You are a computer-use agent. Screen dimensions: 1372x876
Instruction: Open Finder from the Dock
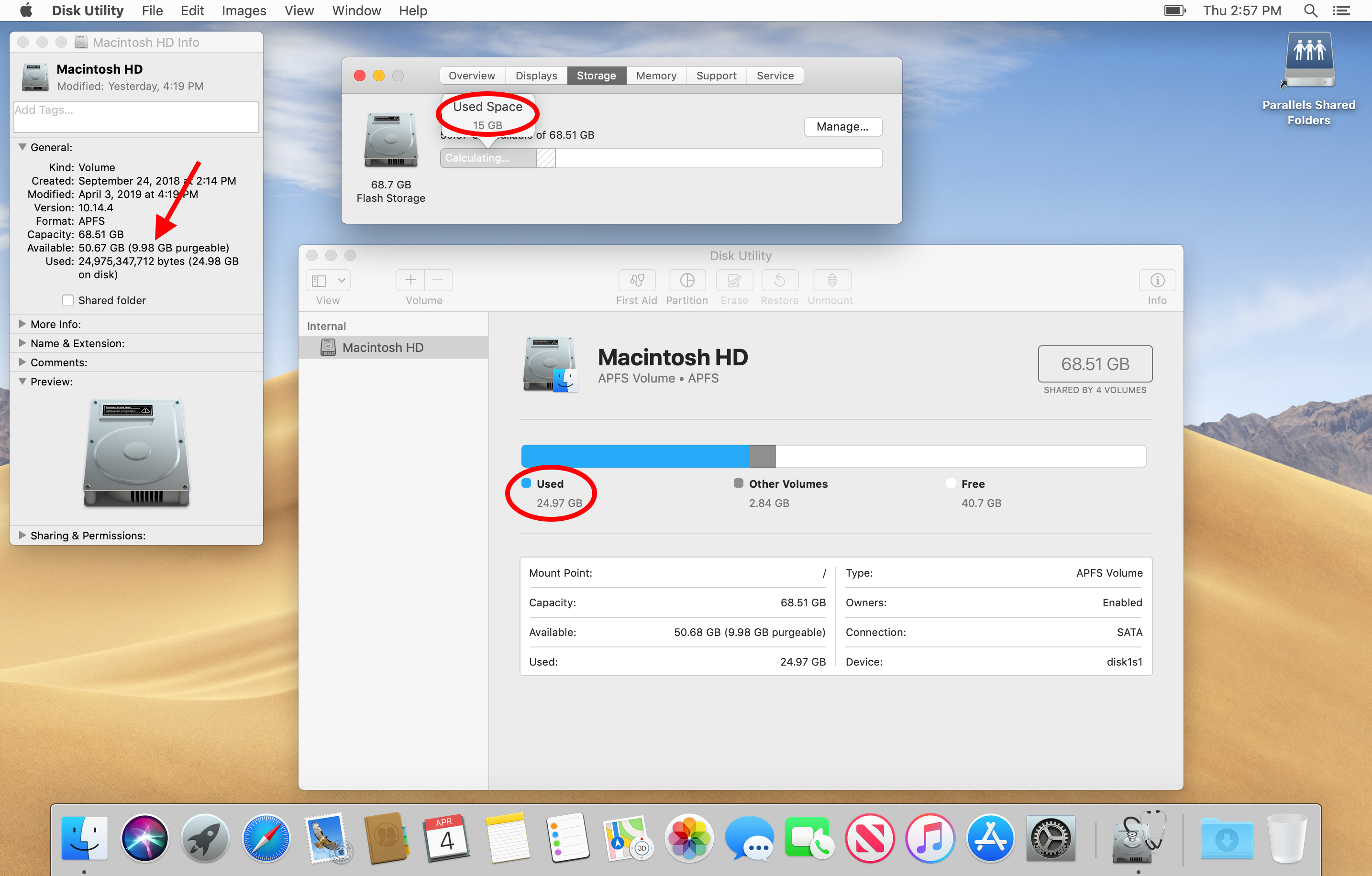click(x=84, y=838)
